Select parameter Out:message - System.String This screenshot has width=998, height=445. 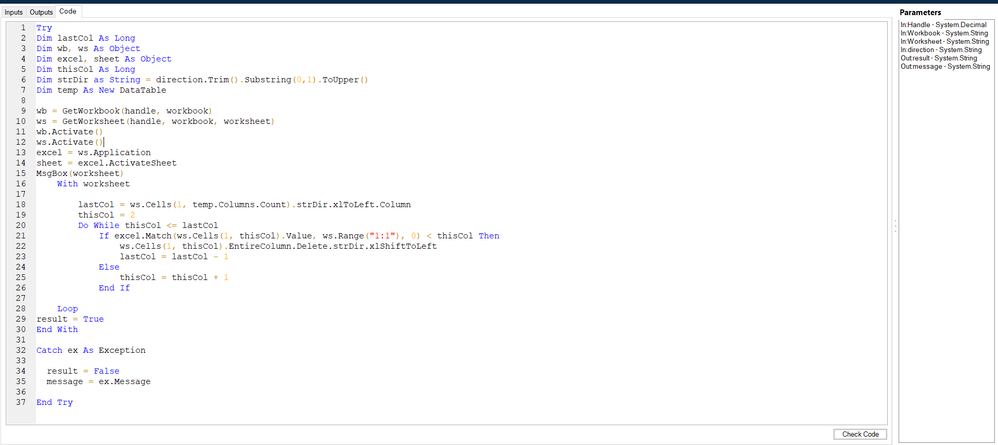[x=945, y=66]
